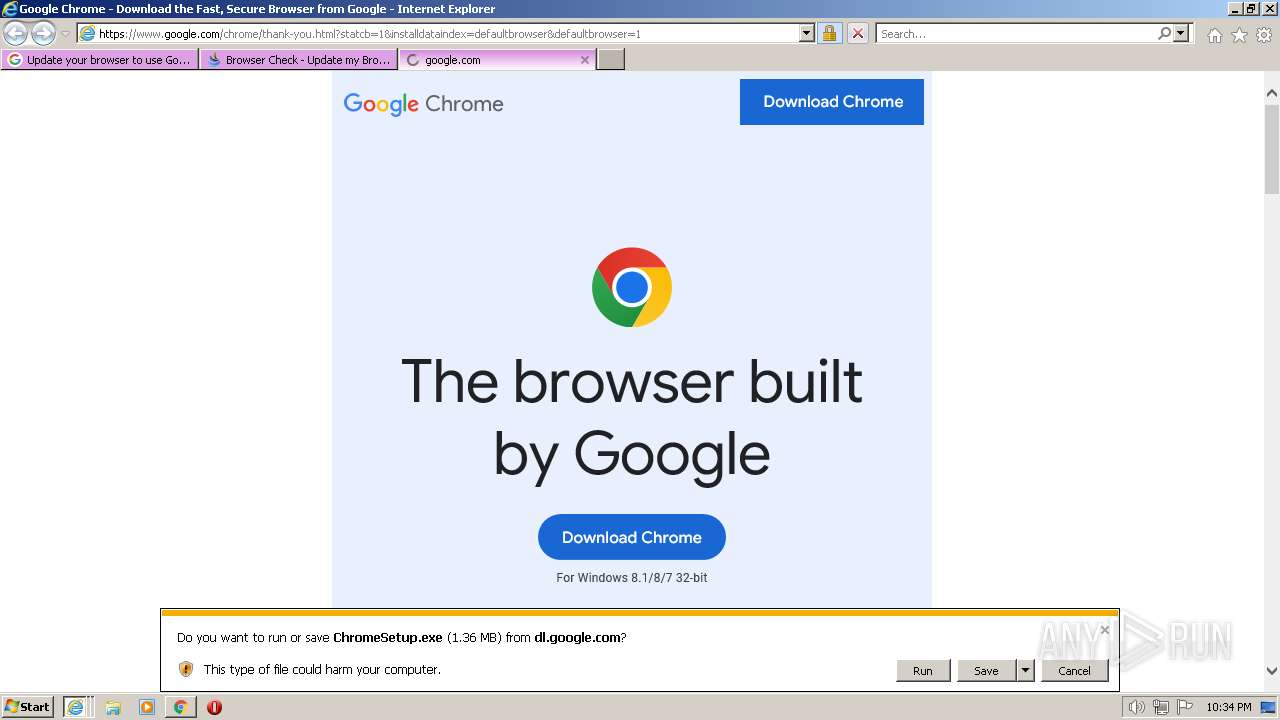Click the Show desktop tray icon
The image size is (1280, 720).
(x=1269, y=707)
